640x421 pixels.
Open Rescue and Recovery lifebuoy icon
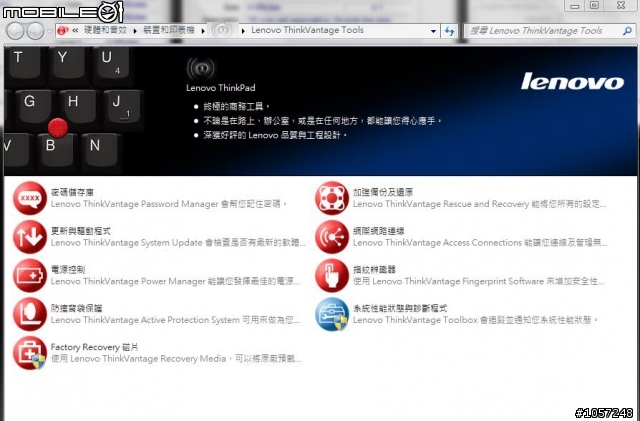tap(332, 198)
